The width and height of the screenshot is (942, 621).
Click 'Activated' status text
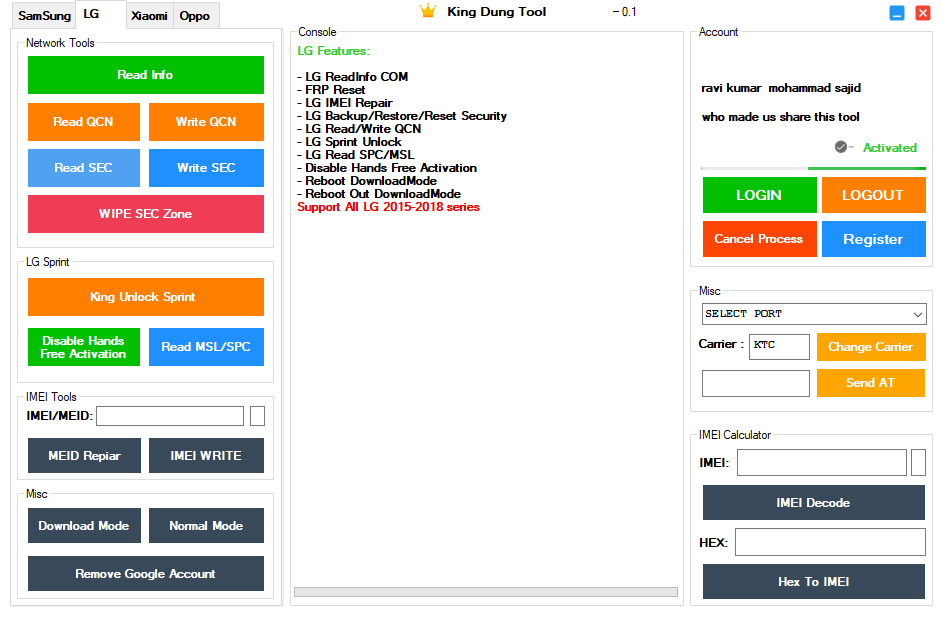890,148
